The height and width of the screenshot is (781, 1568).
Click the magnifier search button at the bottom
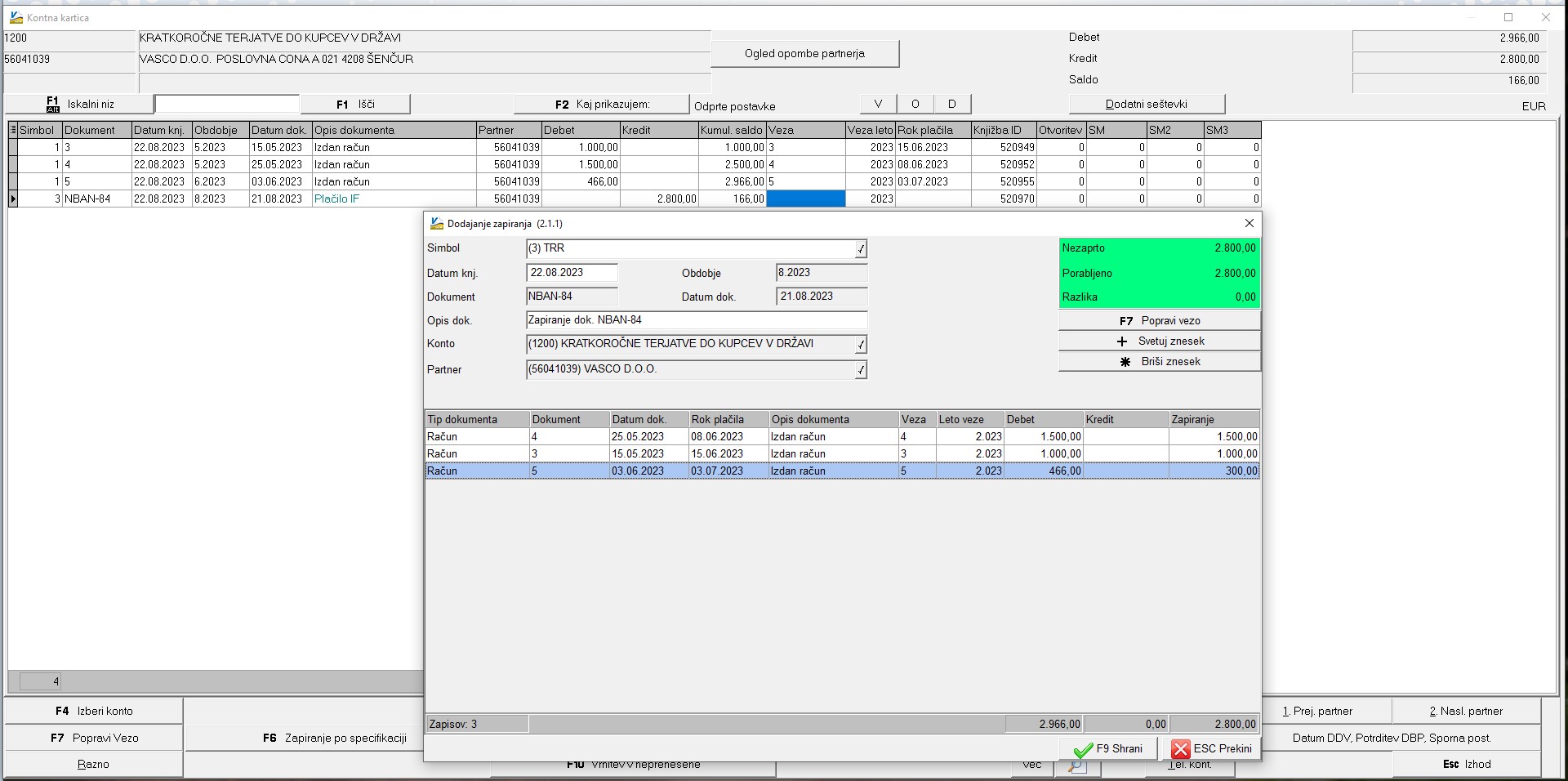[x=1077, y=766]
